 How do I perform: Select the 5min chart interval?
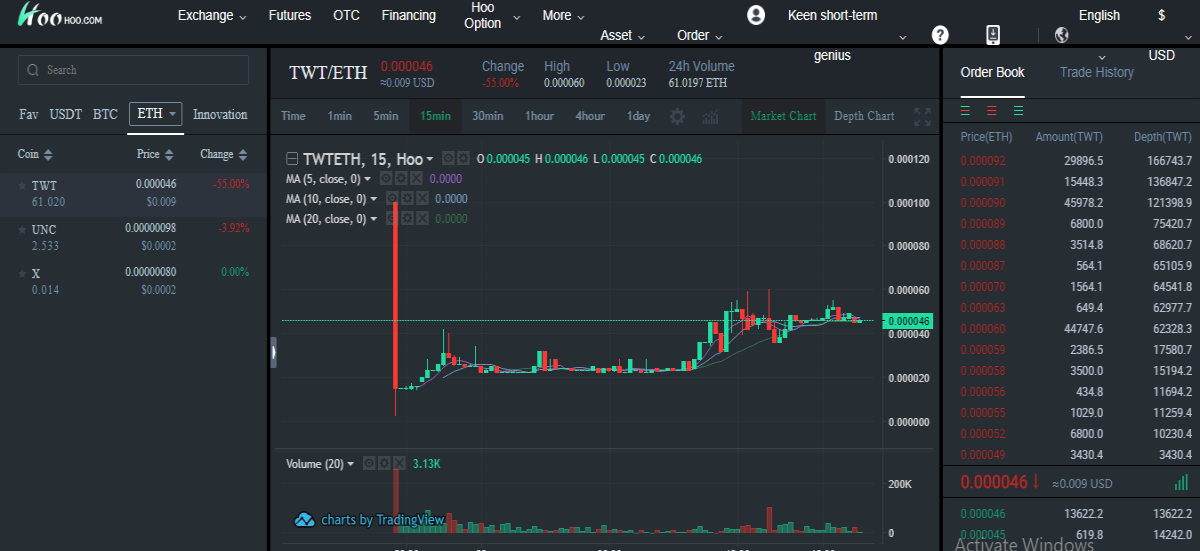coord(386,116)
